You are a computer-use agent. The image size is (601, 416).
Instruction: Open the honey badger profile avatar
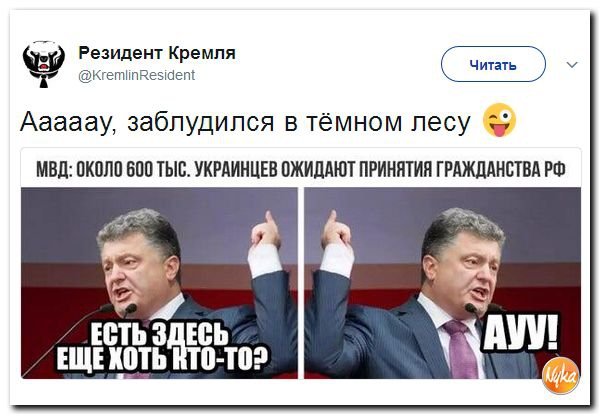(x=44, y=64)
